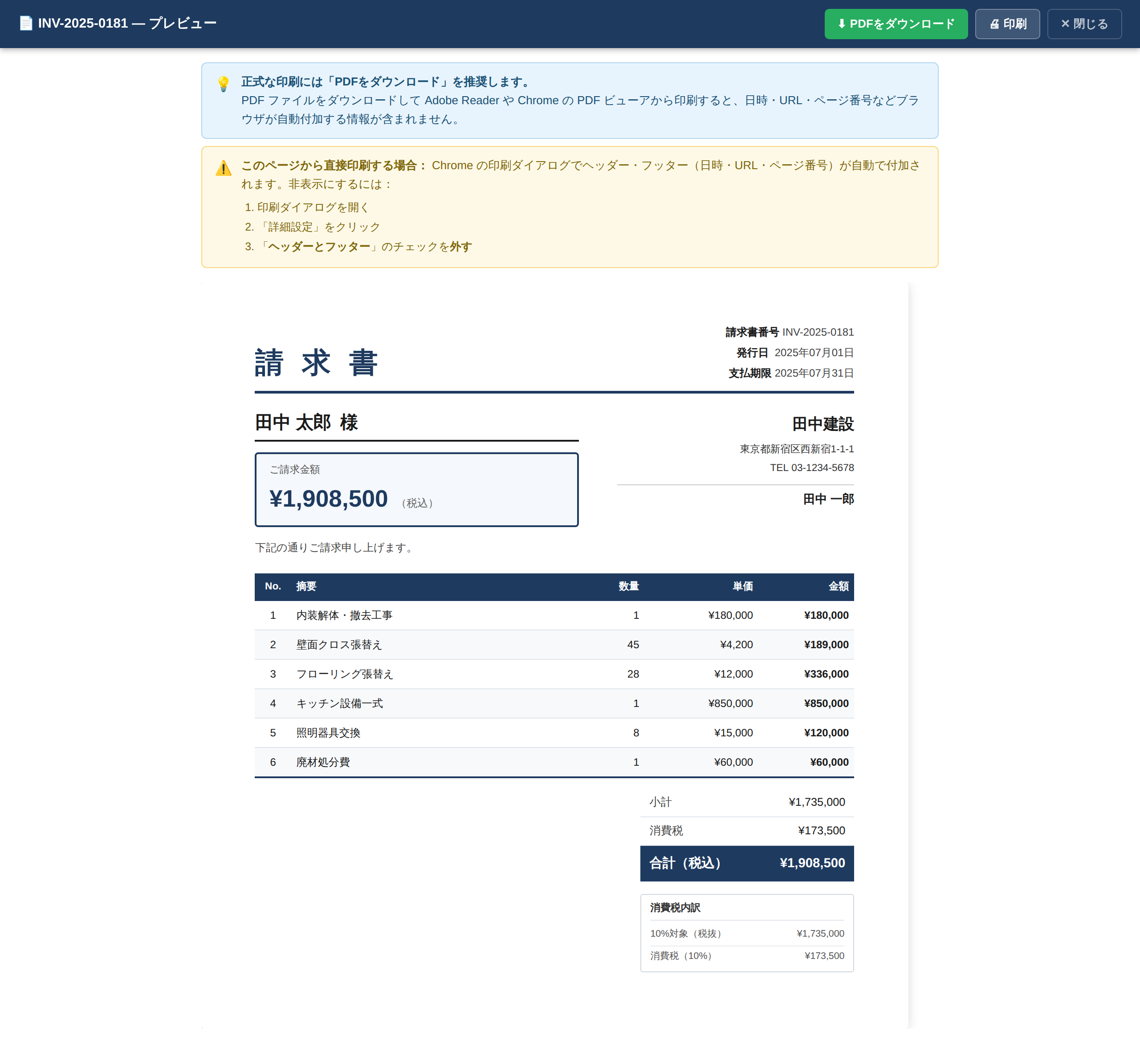Click the 印刷 button
The height and width of the screenshot is (1064, 1140).
1007,24
